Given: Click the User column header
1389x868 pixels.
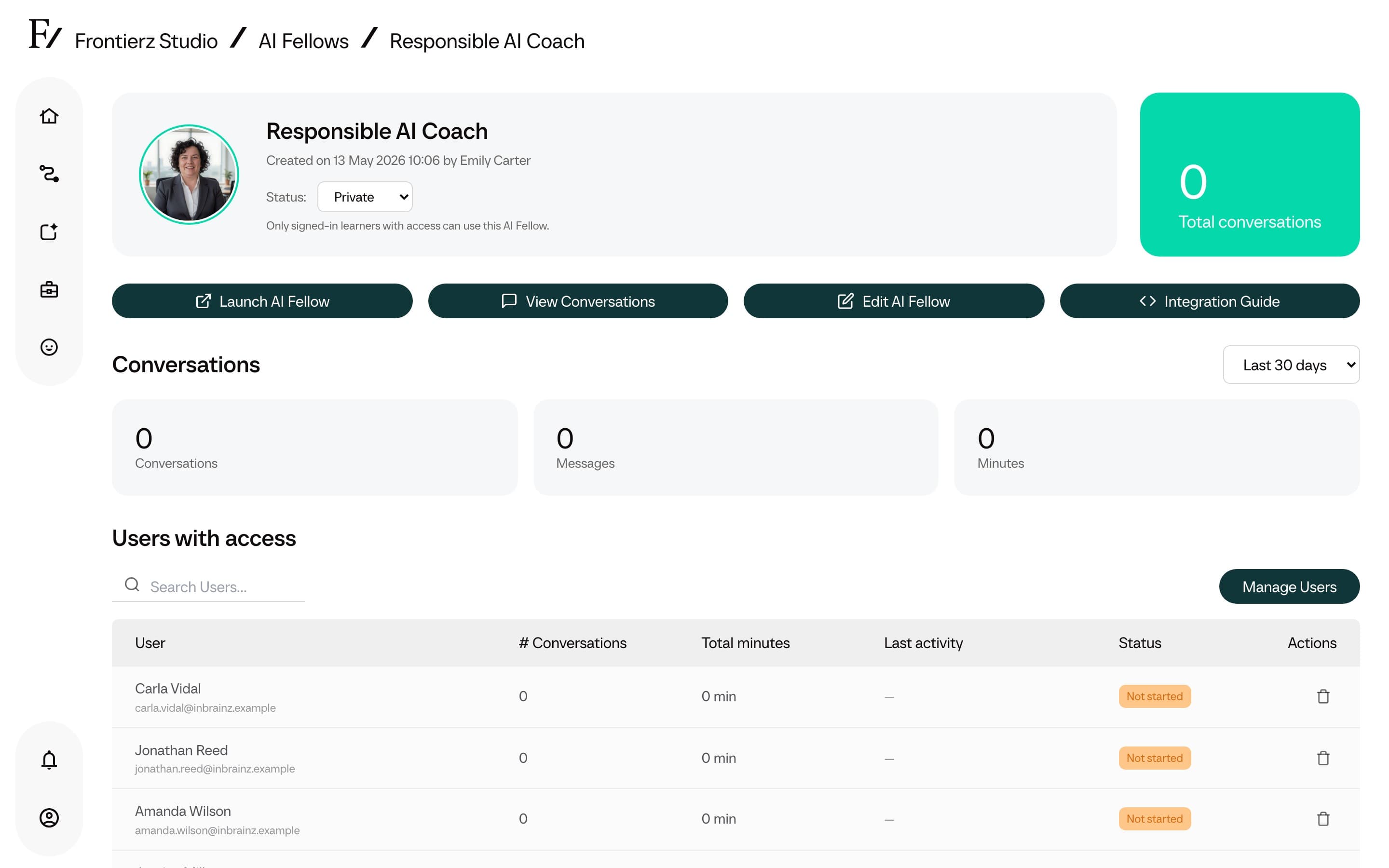Looking at the screenshot, I should coord(150,642).
